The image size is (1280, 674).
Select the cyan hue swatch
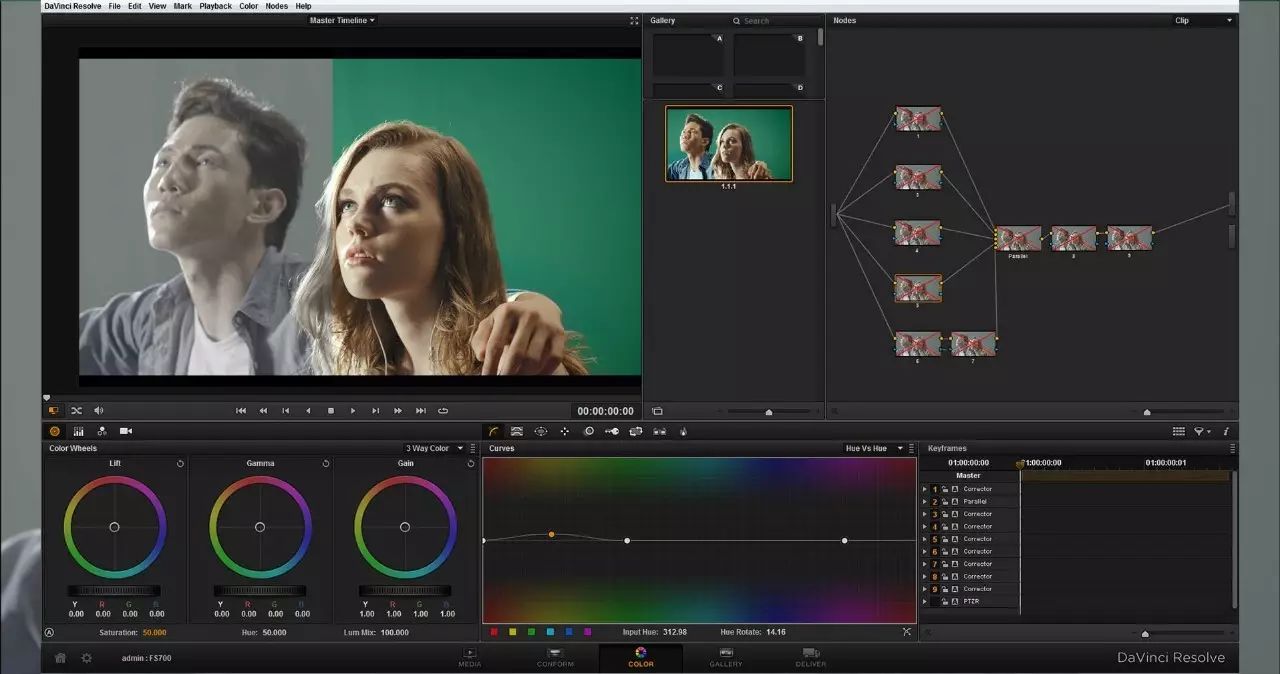(x=550, y=632)
